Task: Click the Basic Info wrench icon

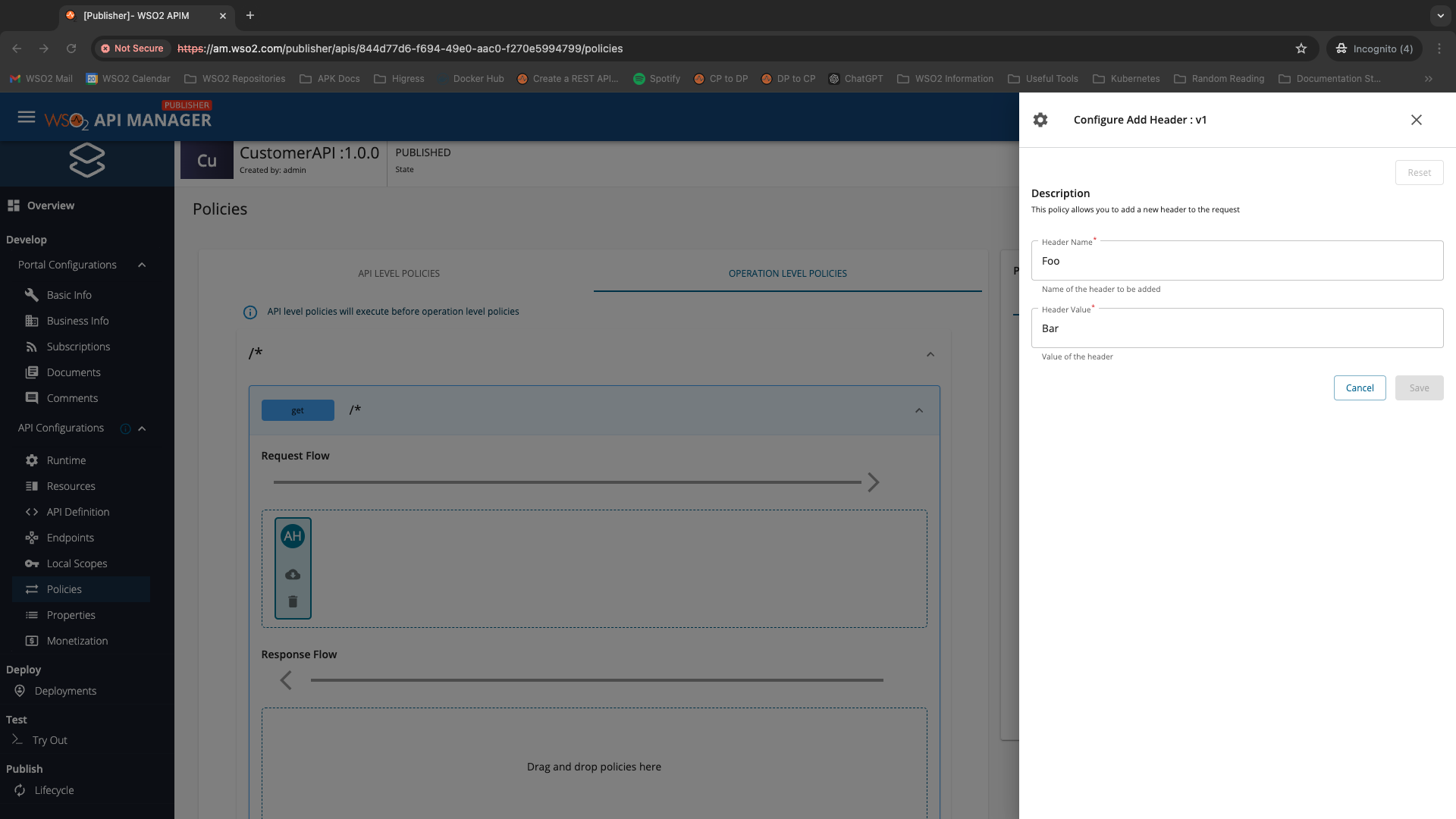Action: click(32, 295)
